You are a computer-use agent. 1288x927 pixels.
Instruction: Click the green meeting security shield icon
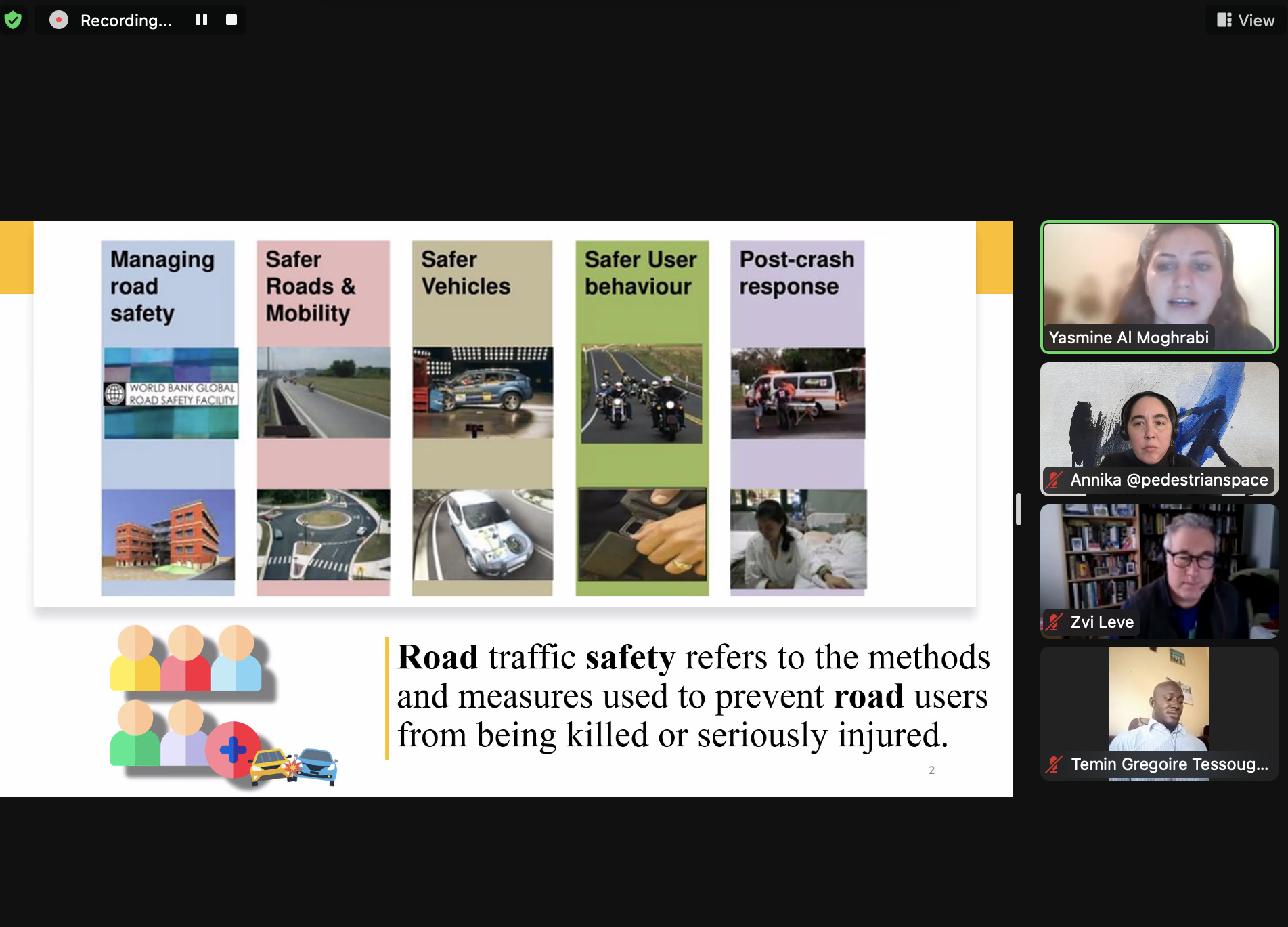click(x=14, y=19)
